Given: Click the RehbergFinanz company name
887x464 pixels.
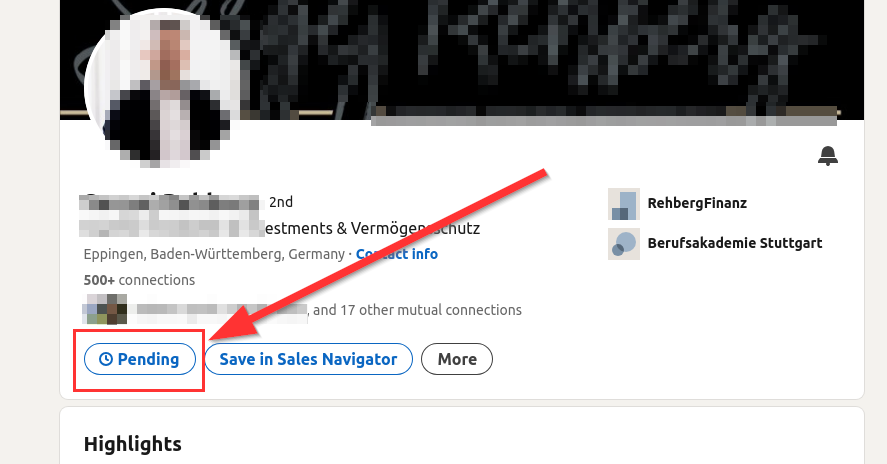Looking at the screenshot, I should [697, 203].
